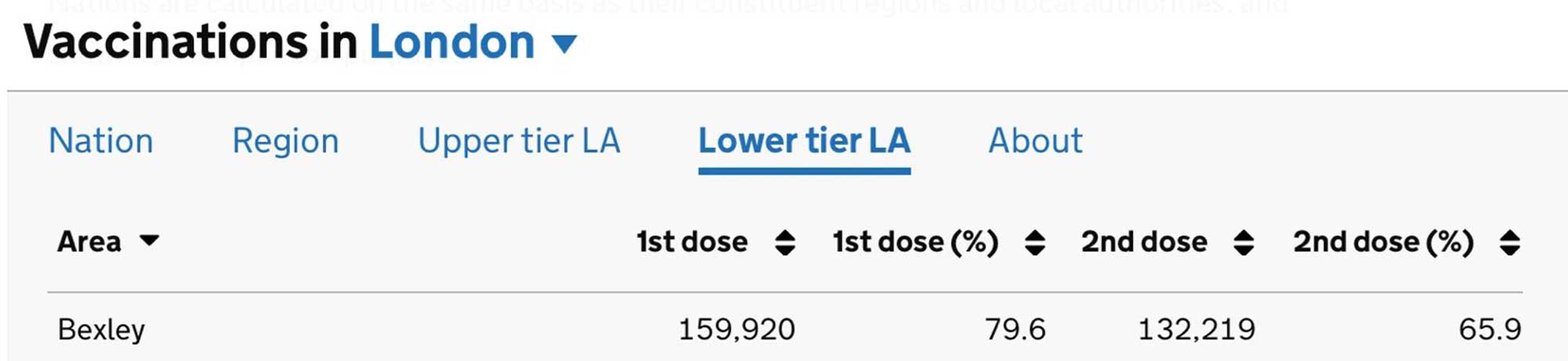Click the sort arrows beside 1st dose (%)
The width and height of the screenshot is (1568, 361).
pyautogui.click(x=1035, y=242)
